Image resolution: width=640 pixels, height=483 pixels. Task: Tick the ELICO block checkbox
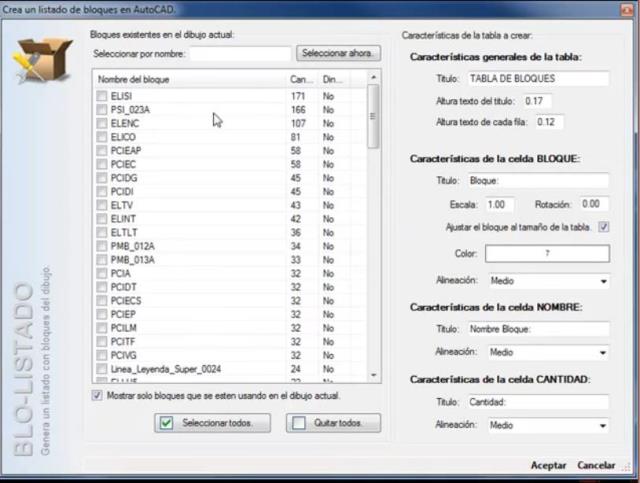click(102, 137)
